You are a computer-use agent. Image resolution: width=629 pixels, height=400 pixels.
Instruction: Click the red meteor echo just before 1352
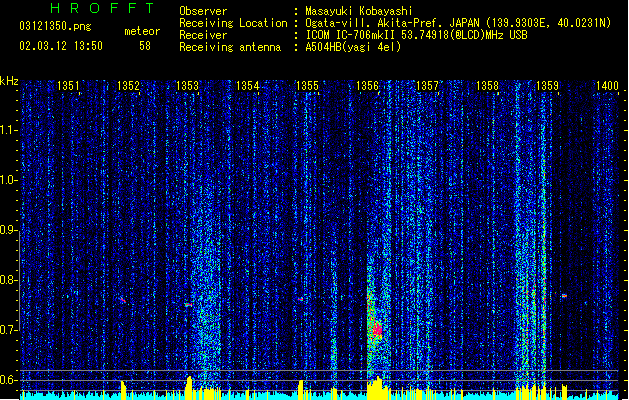point(123,300)
